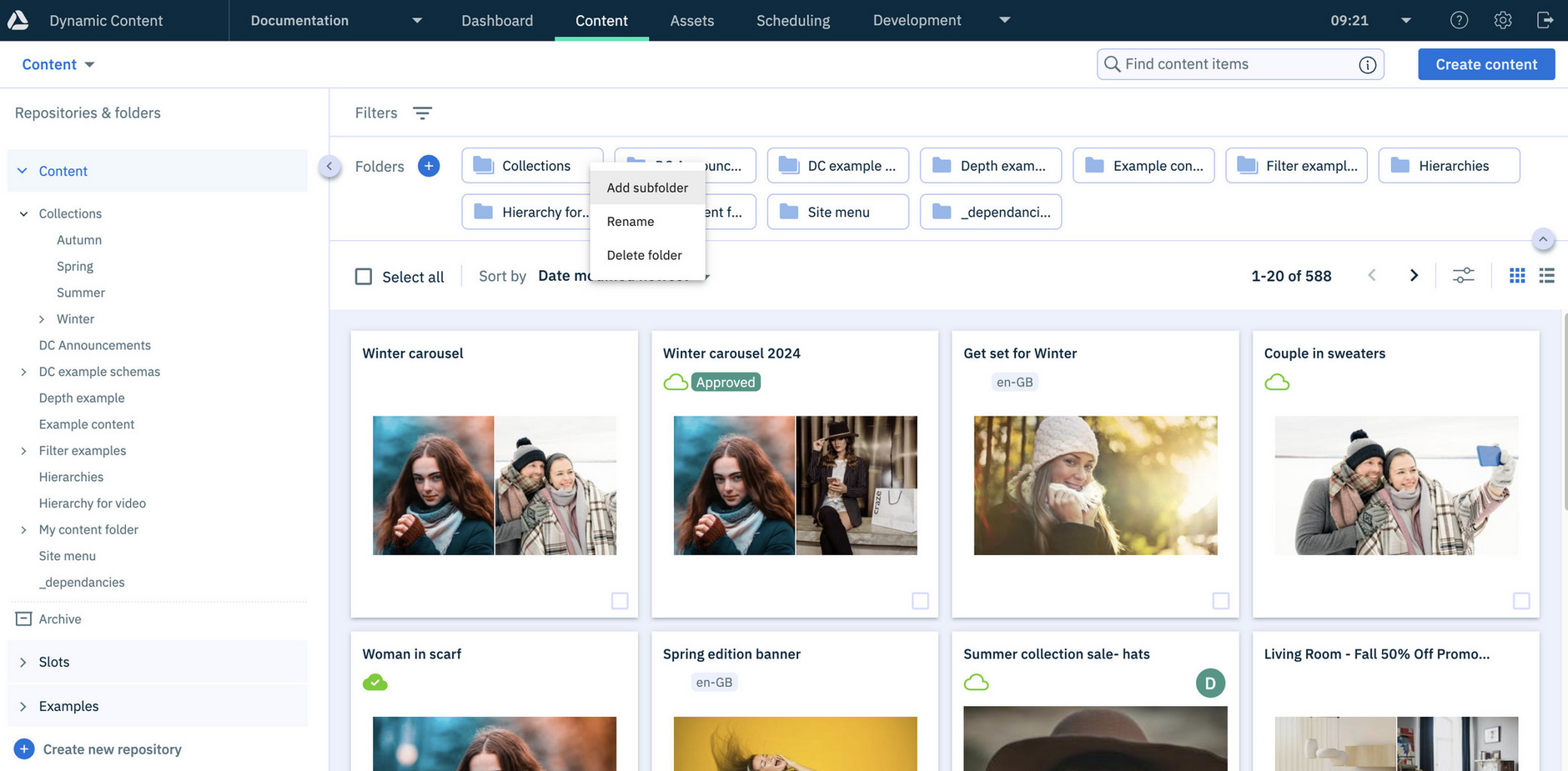This screenshot has width=1568, height=771.
Task: Open the Get set for Winter thumbnail
Action: pyautogui.click(x=1095, y=485)
